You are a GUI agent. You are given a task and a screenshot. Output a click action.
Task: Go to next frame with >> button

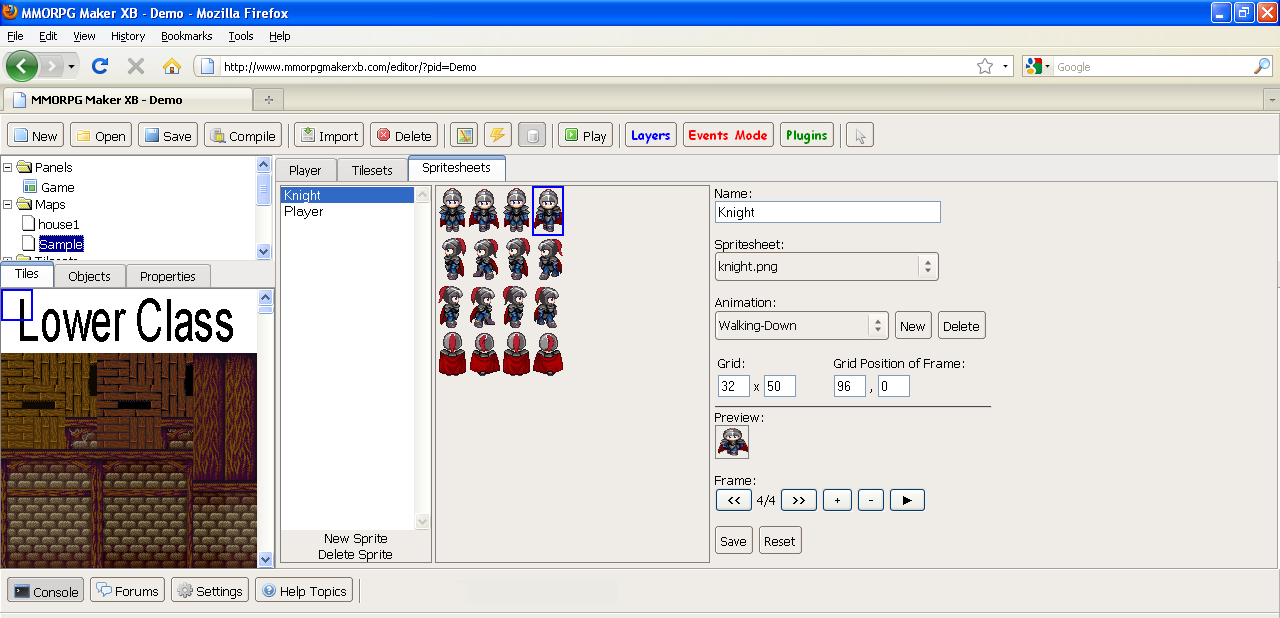point(798,500)
